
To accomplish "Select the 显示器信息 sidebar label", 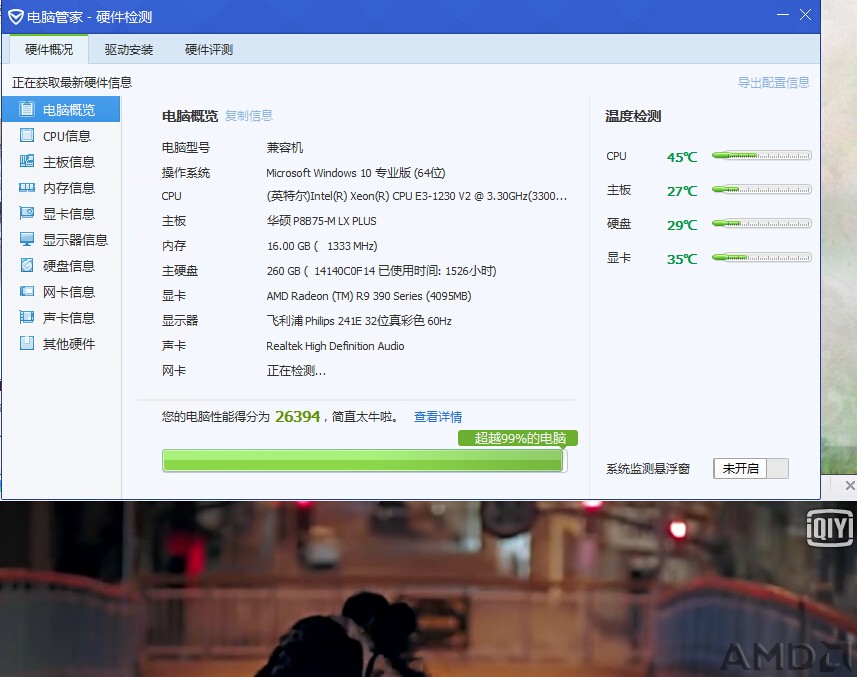I will [x=75, y=240].
